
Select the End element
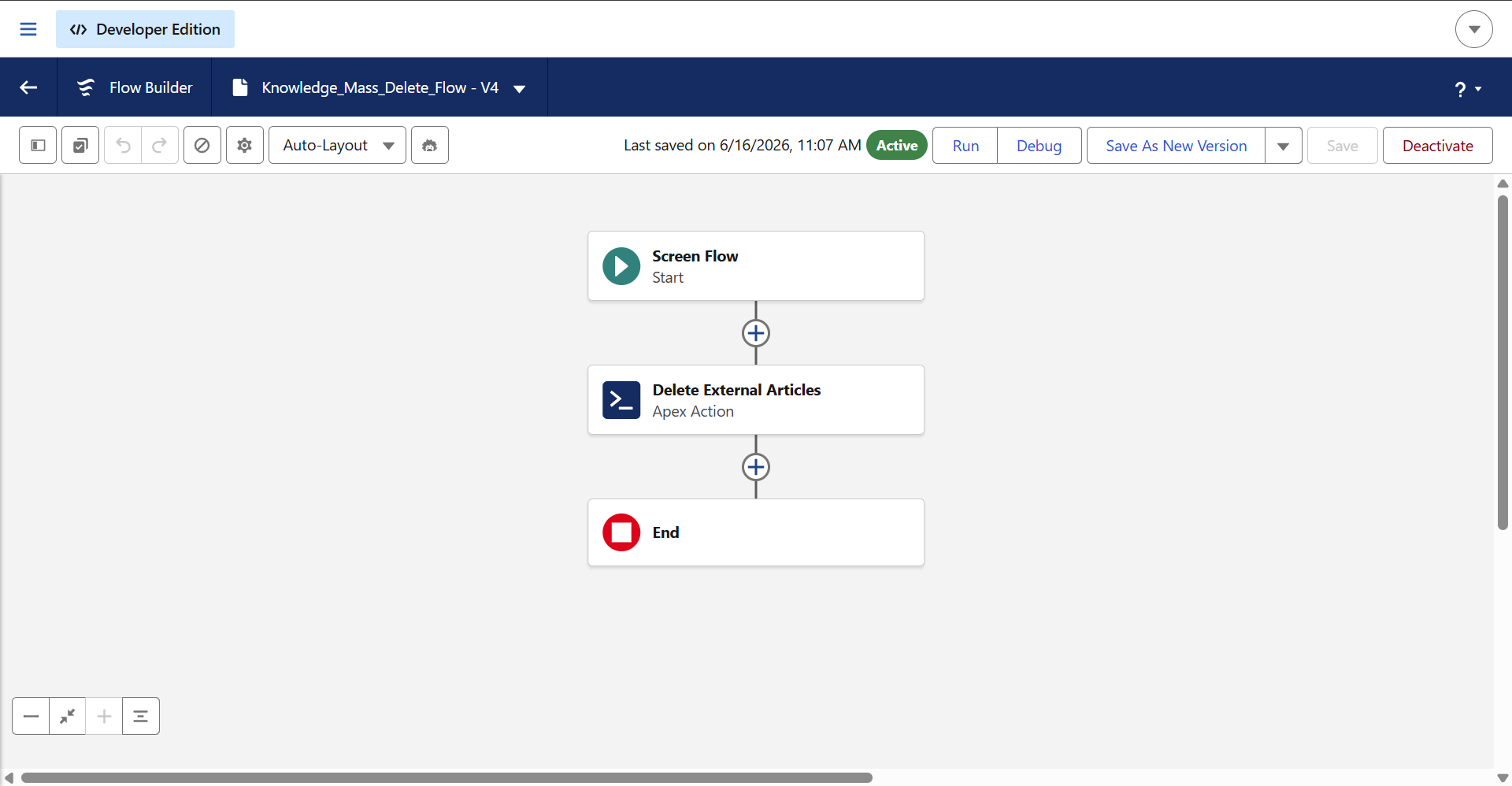[x=756, y=532]
